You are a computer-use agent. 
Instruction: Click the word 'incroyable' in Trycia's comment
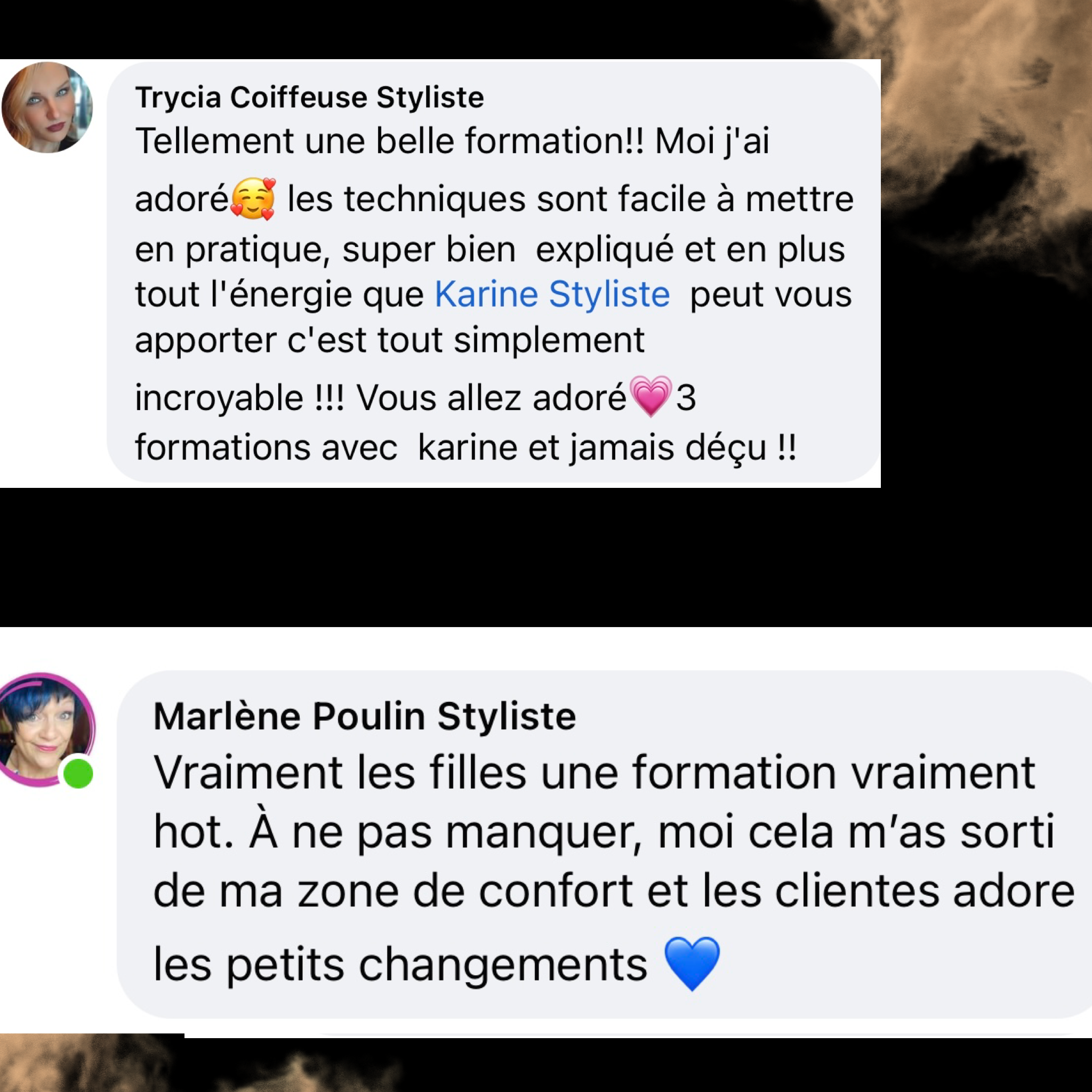219,398
